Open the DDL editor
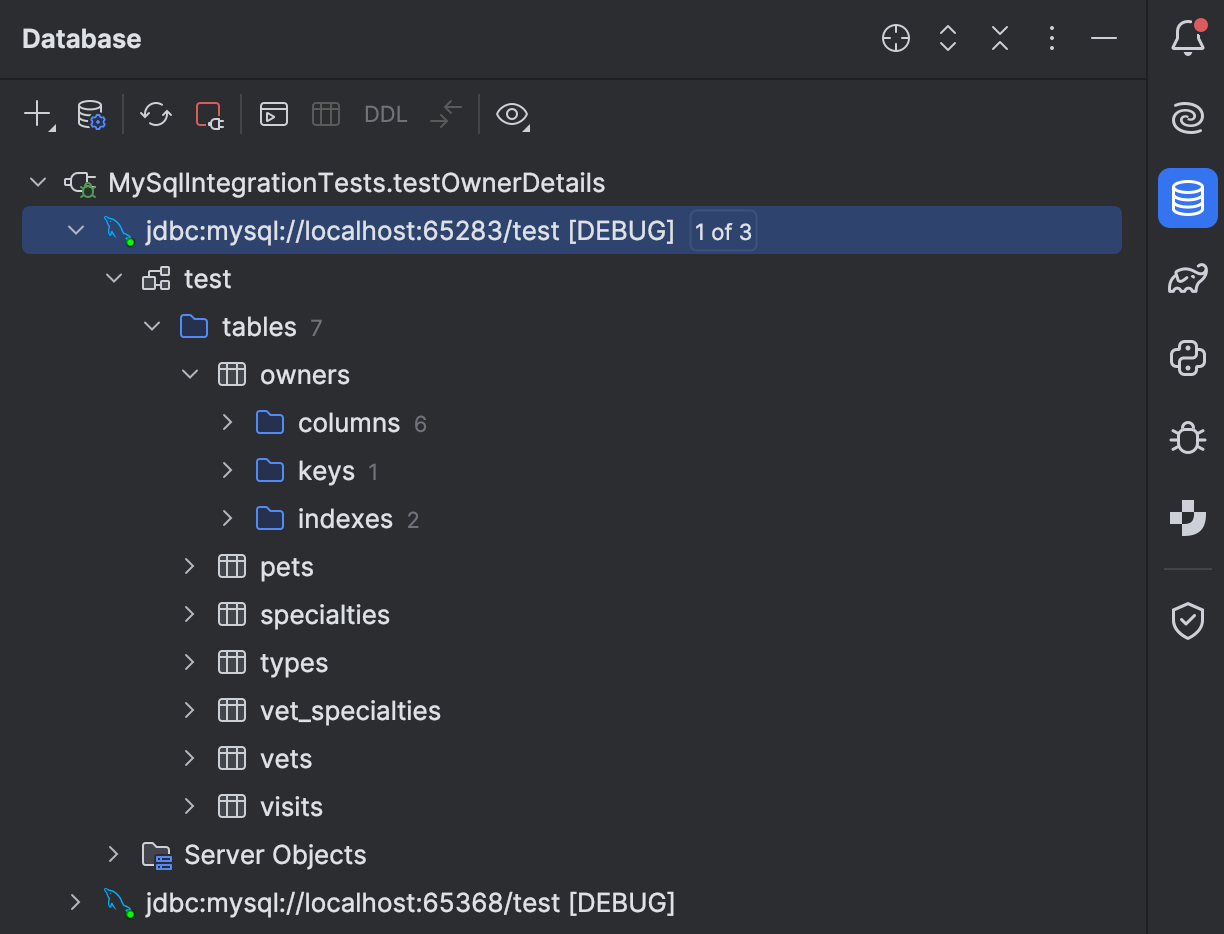 [x=385, y=113]
